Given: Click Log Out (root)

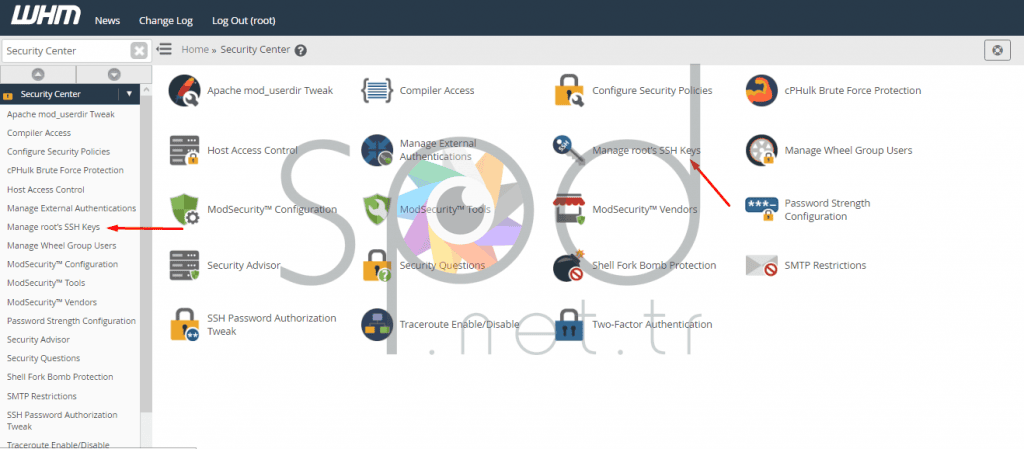Looking at the screenshot, I should coord(244,20).
